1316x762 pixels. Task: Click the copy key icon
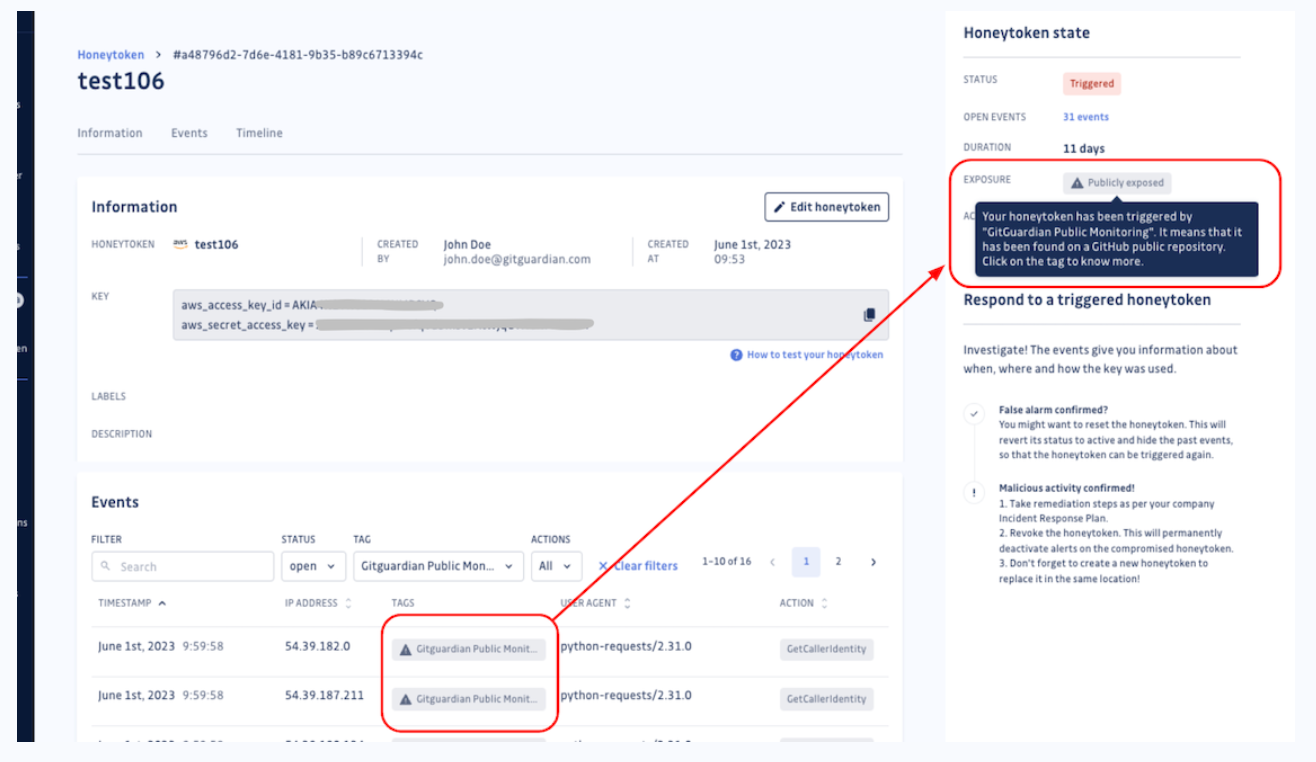point(869,315)
